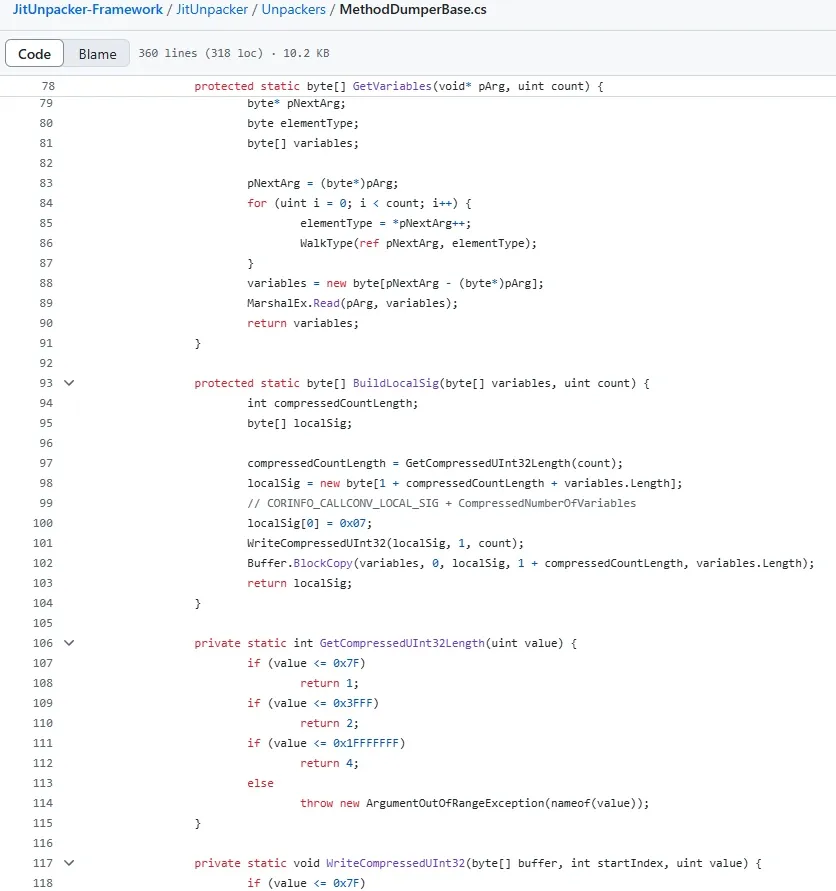Image resolution: width=836 pixels, height=891 pixels.
Task: Switch to the Blame view tab
Action: coord(97,53)
